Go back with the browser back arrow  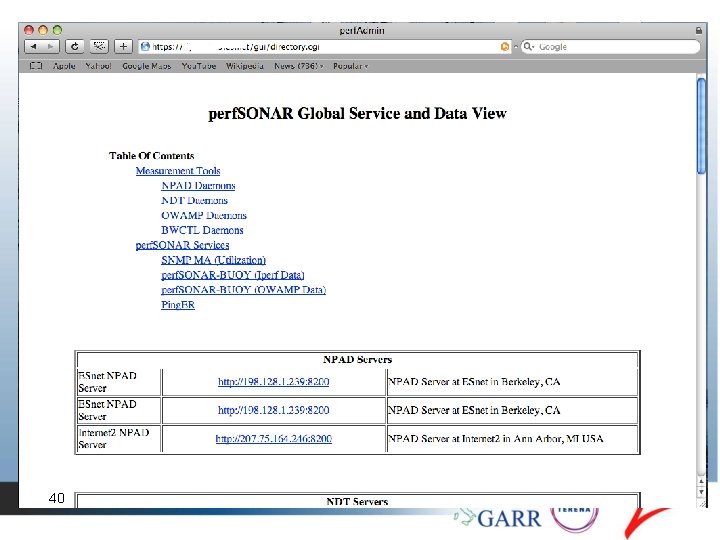(33, 46)
